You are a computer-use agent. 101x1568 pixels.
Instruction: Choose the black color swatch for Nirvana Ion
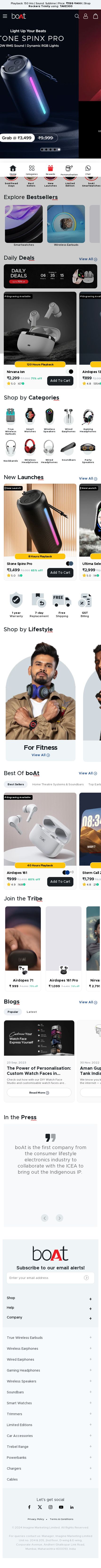click(71, 371)
